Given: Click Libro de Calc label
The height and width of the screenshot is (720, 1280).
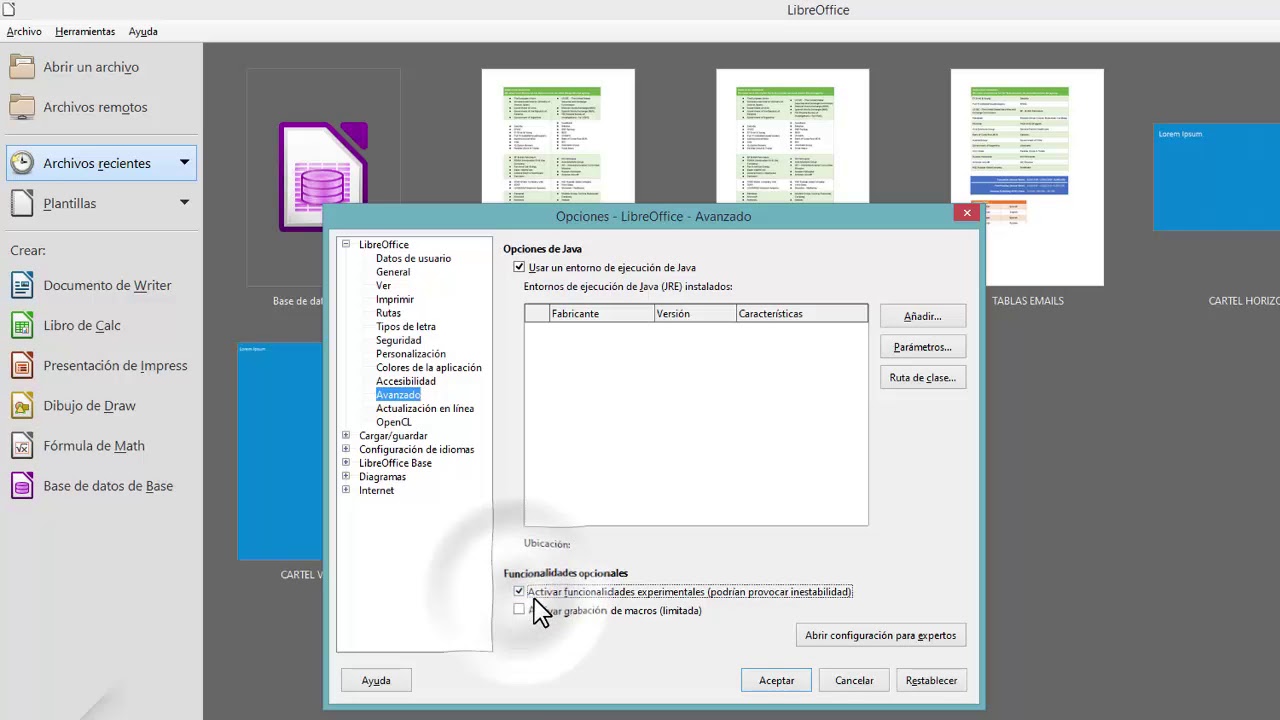Looking at the screenshot, I should click(82, 325).
